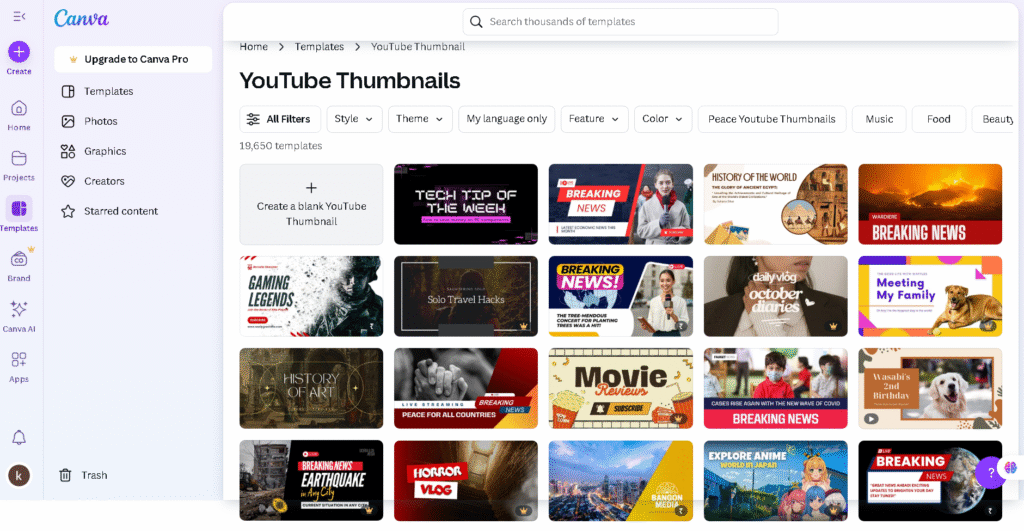Expand the Theme filter dropdown
The image size is (1024, 531).
coord(420,119)
